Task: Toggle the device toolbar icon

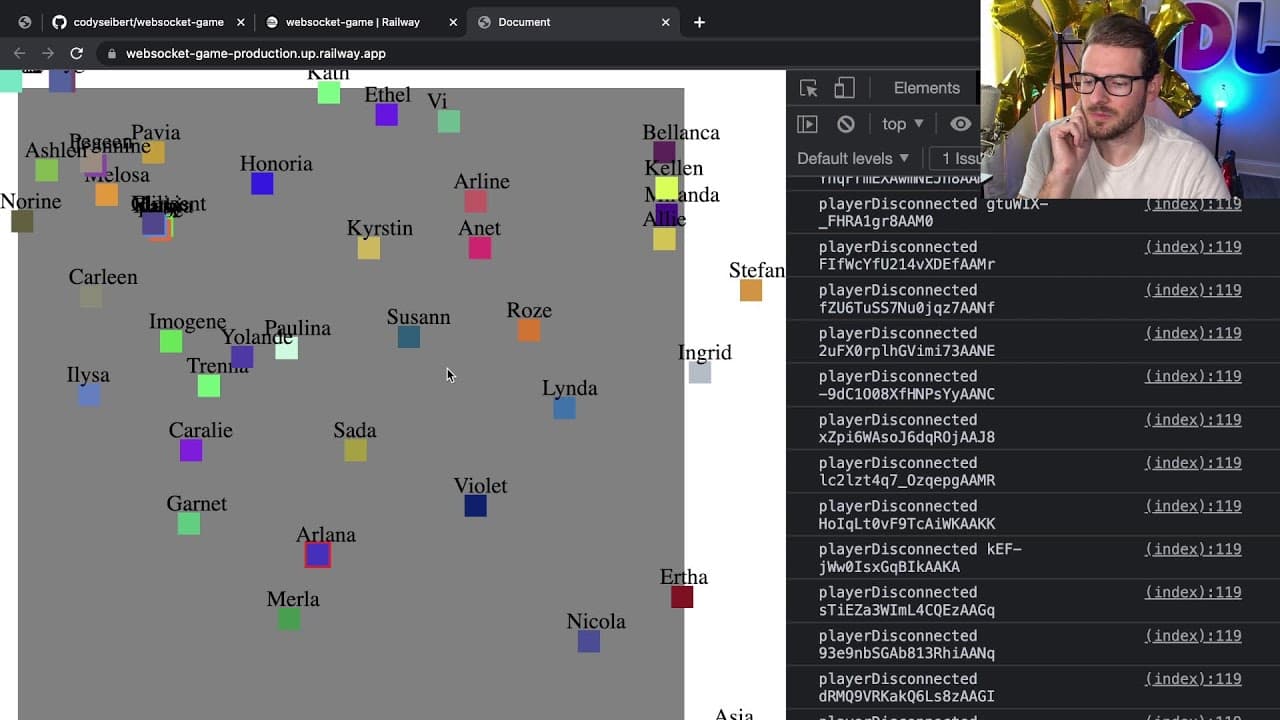Action: pyautogui.click(x=844, y=88)
